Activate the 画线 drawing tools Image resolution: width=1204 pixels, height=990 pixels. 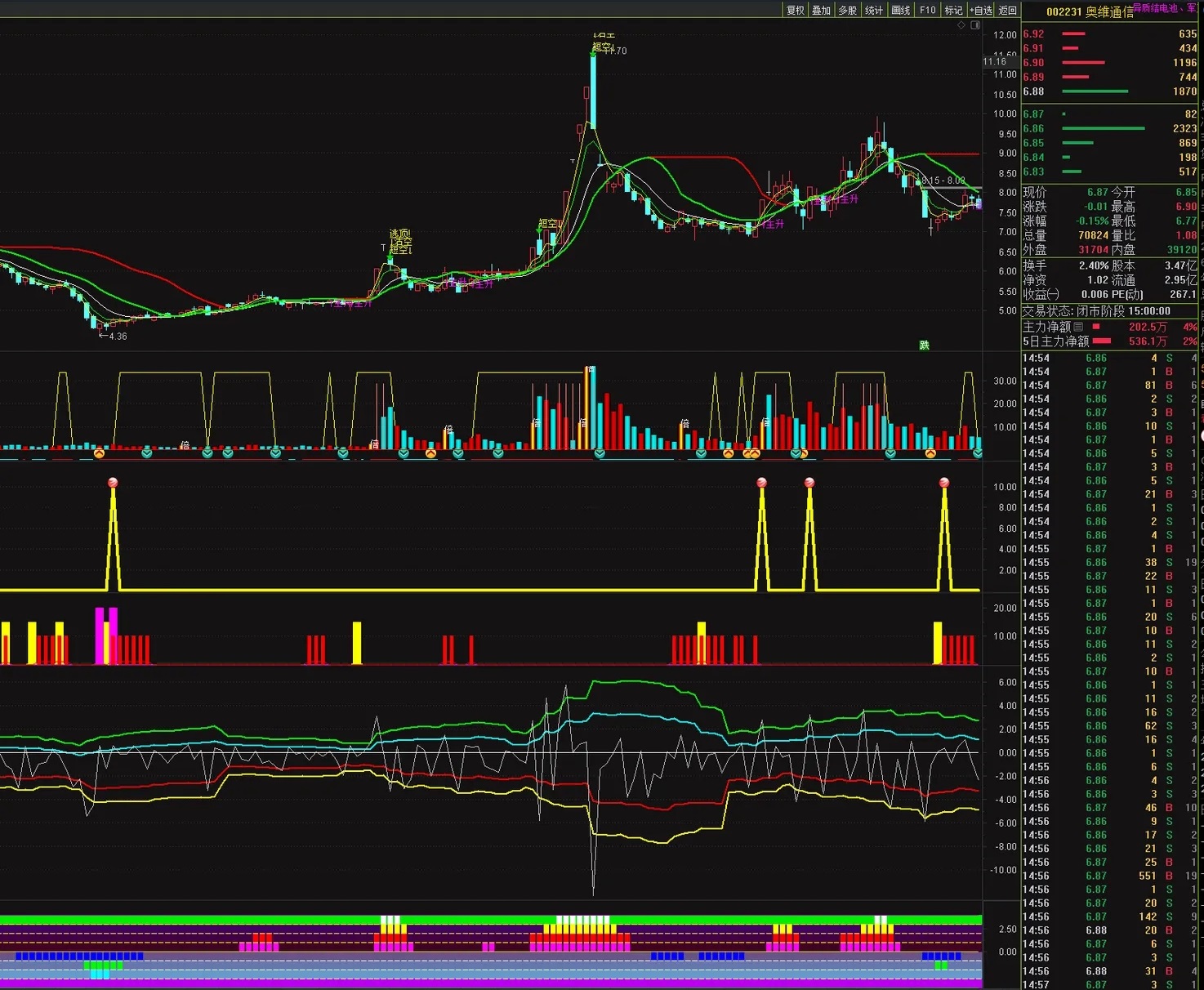click(901, 10)
